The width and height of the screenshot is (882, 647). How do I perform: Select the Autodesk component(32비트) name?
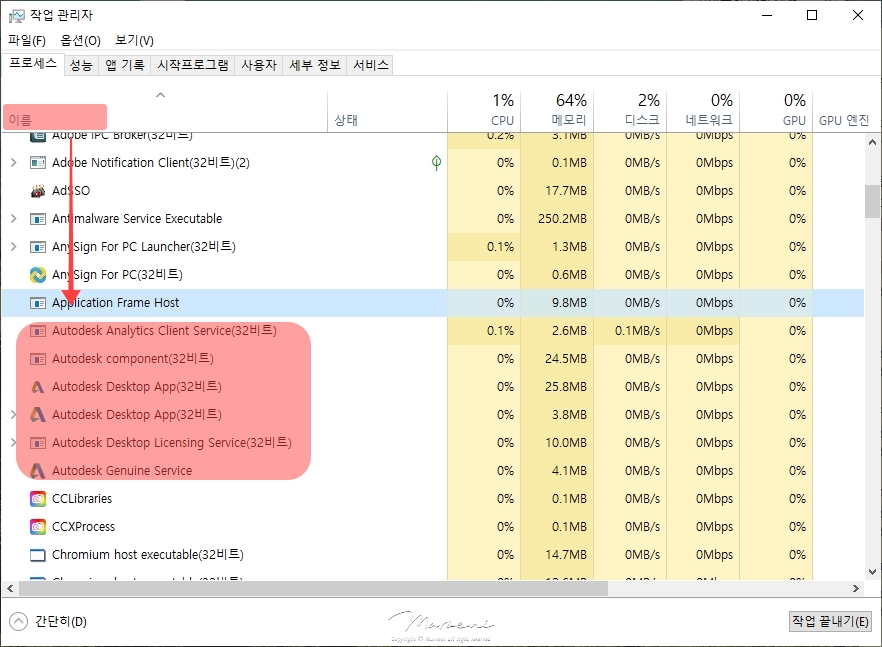point(133,358)
